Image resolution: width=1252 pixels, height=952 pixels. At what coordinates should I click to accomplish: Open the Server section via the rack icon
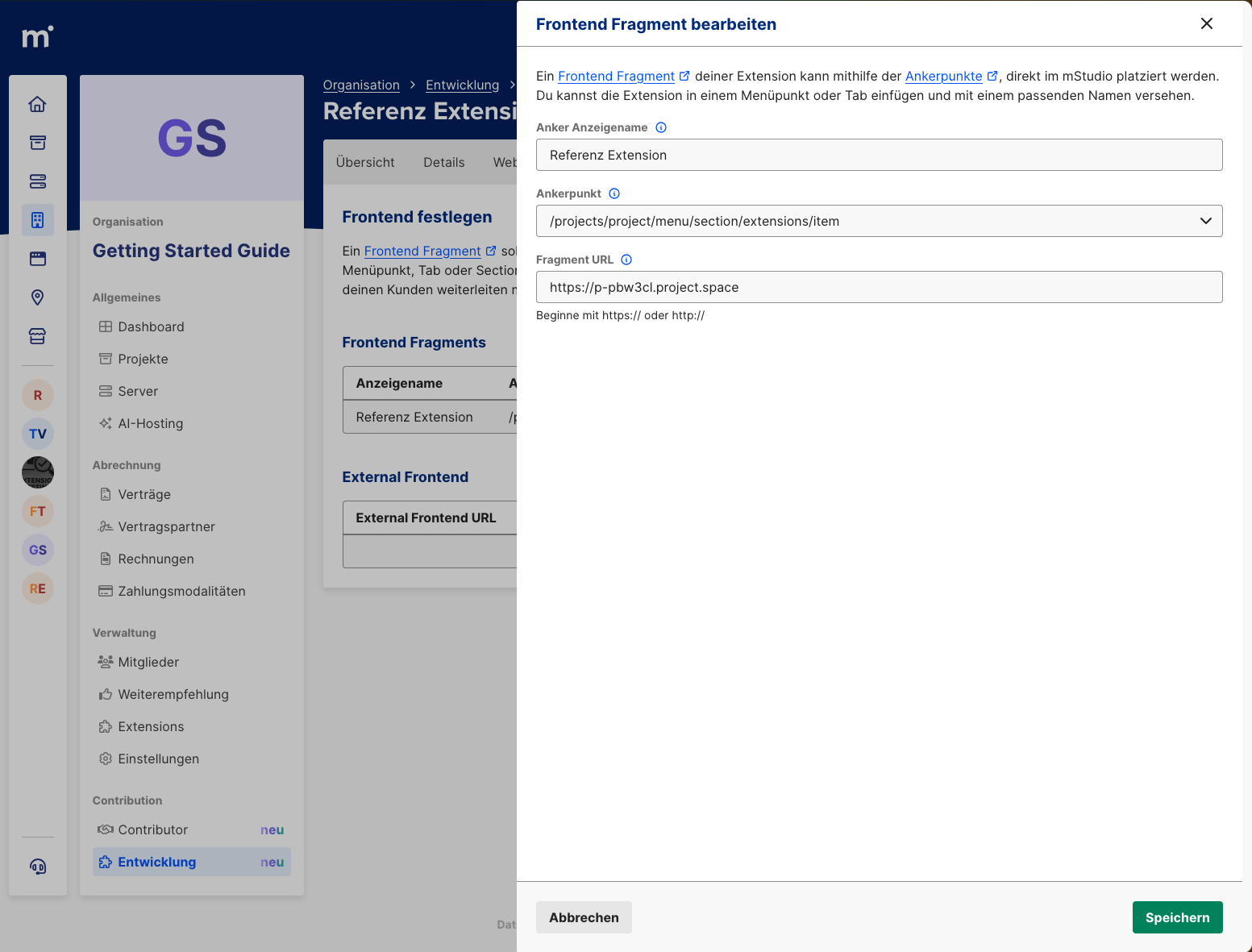tap(37, 181)
